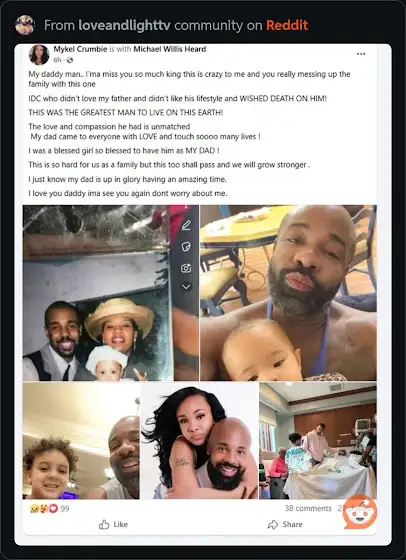Tap the Reddit Snoo mascot icon

click(x=360, y=512)
